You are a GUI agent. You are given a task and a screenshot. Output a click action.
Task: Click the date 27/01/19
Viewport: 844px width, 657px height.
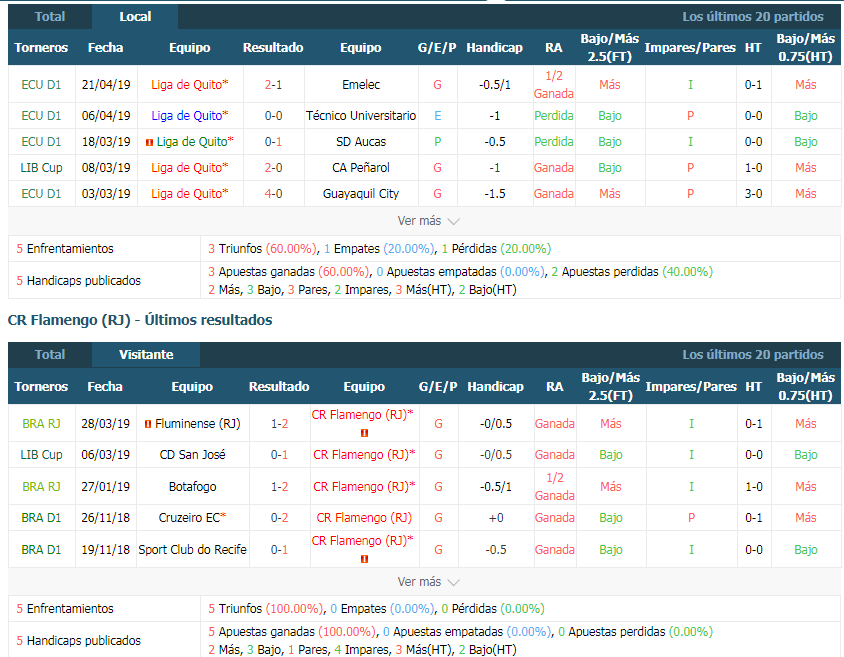(106, 486)
